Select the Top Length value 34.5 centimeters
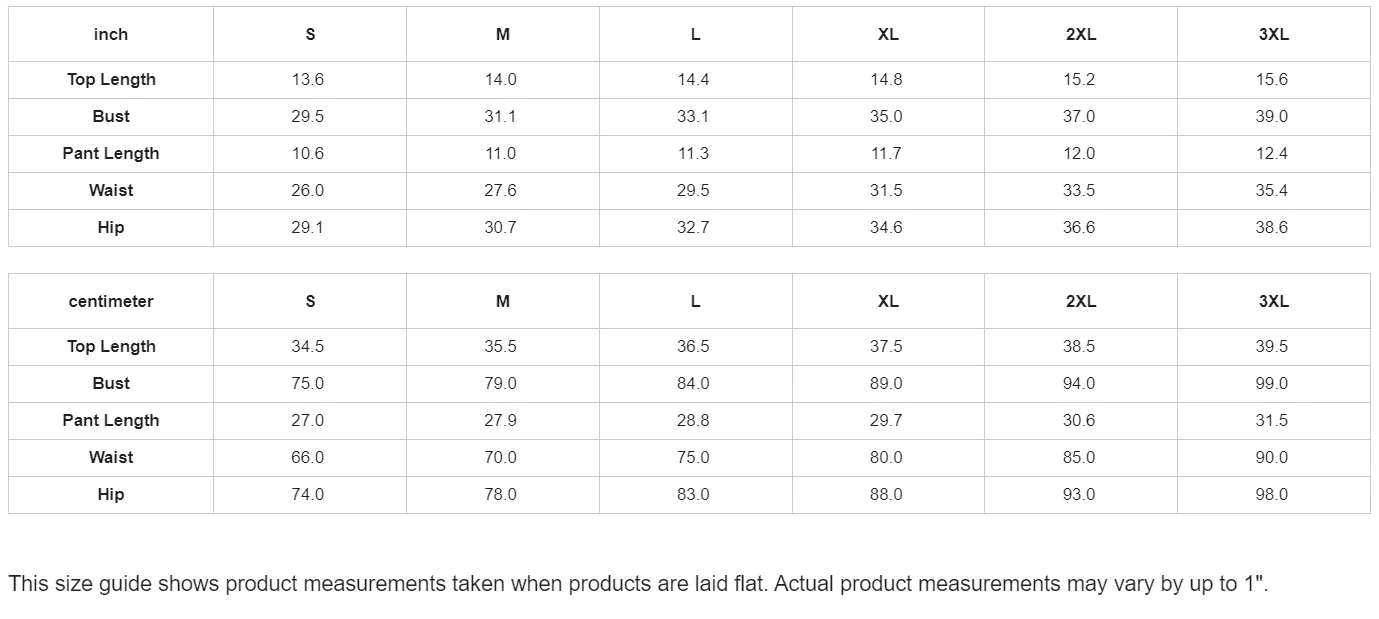 point(308,347)
